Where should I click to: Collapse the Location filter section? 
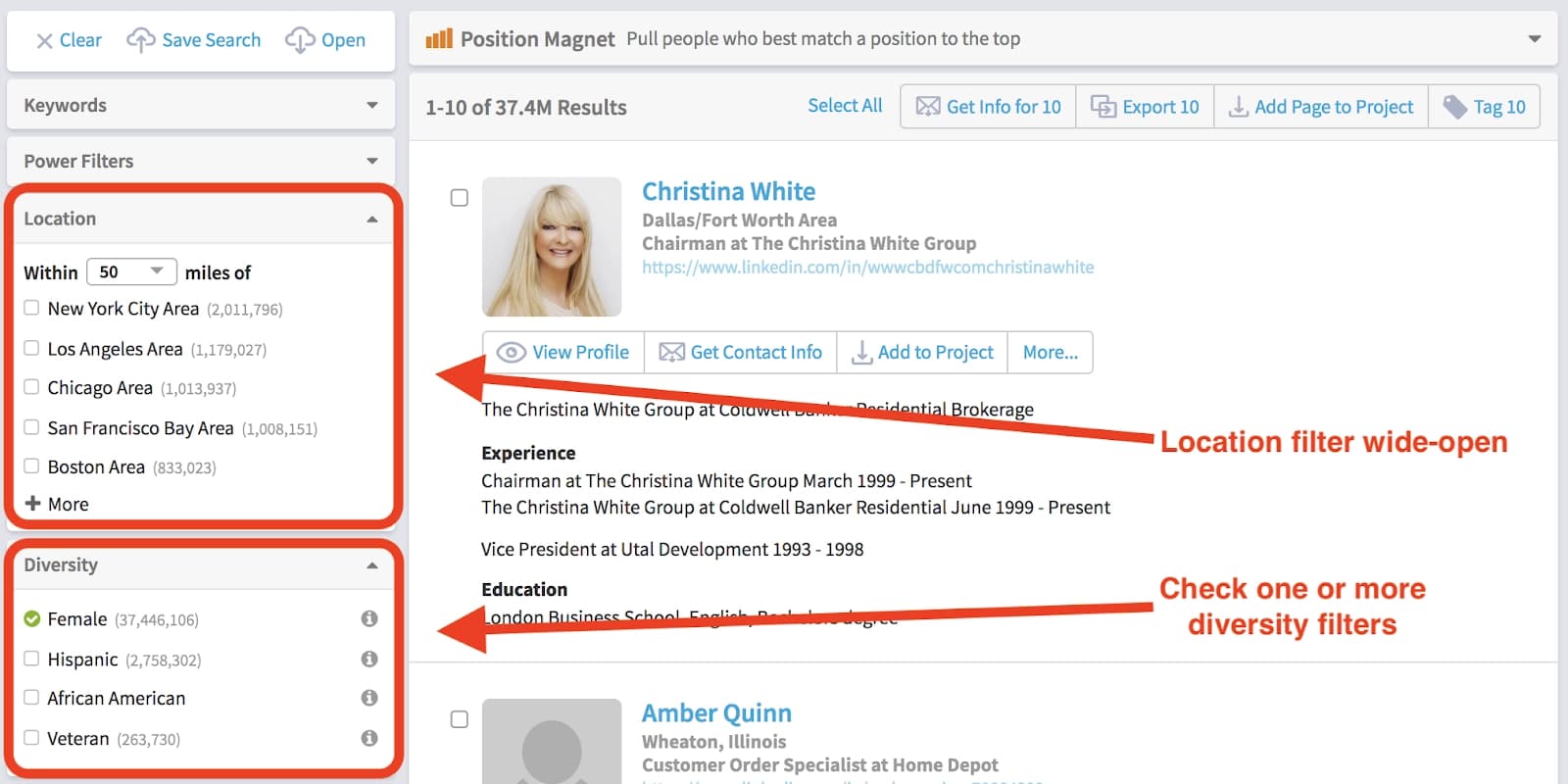(371, 219)
